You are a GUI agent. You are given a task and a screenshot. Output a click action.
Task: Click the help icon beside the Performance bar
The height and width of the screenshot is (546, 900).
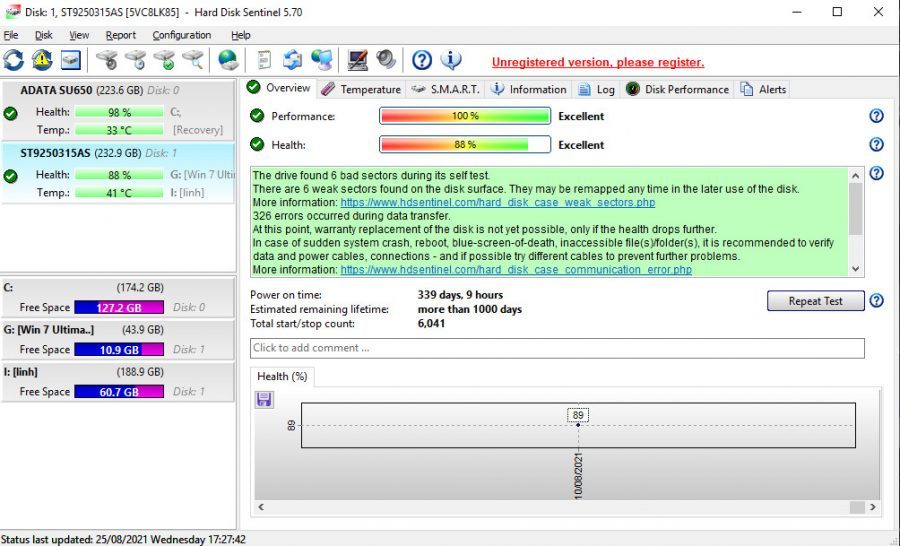(876, 116)
